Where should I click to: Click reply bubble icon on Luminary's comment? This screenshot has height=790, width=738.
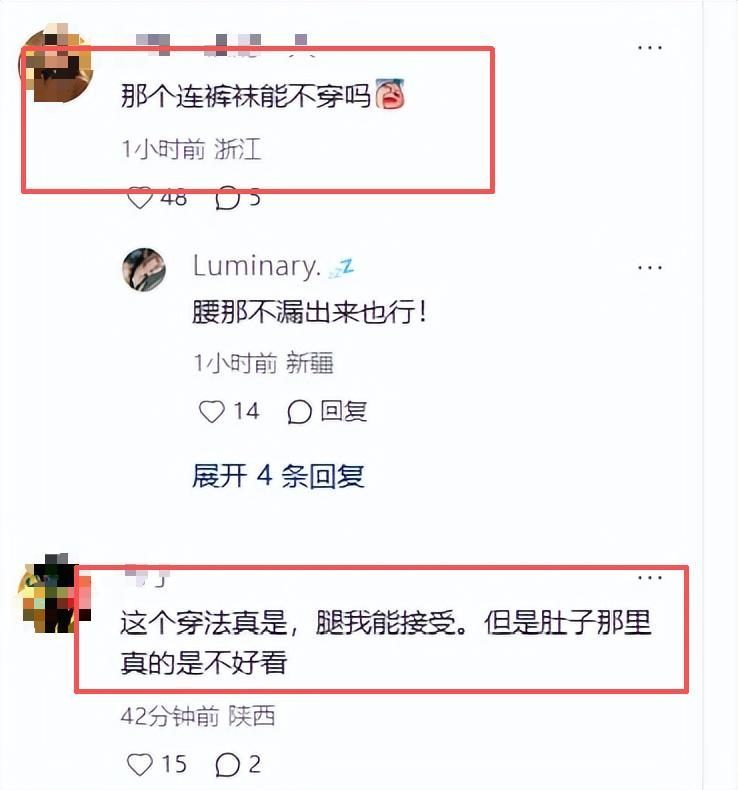tap(299, 412)
